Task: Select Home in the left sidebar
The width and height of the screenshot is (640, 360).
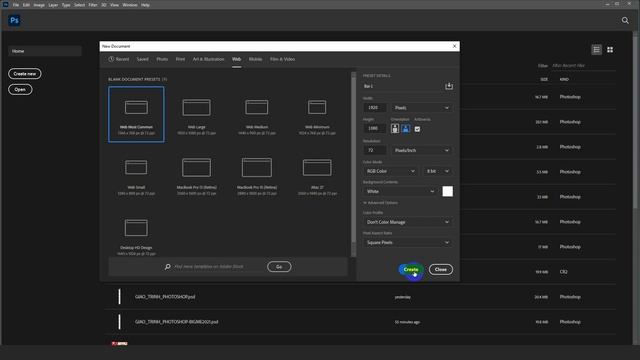Action: (44, 51)
